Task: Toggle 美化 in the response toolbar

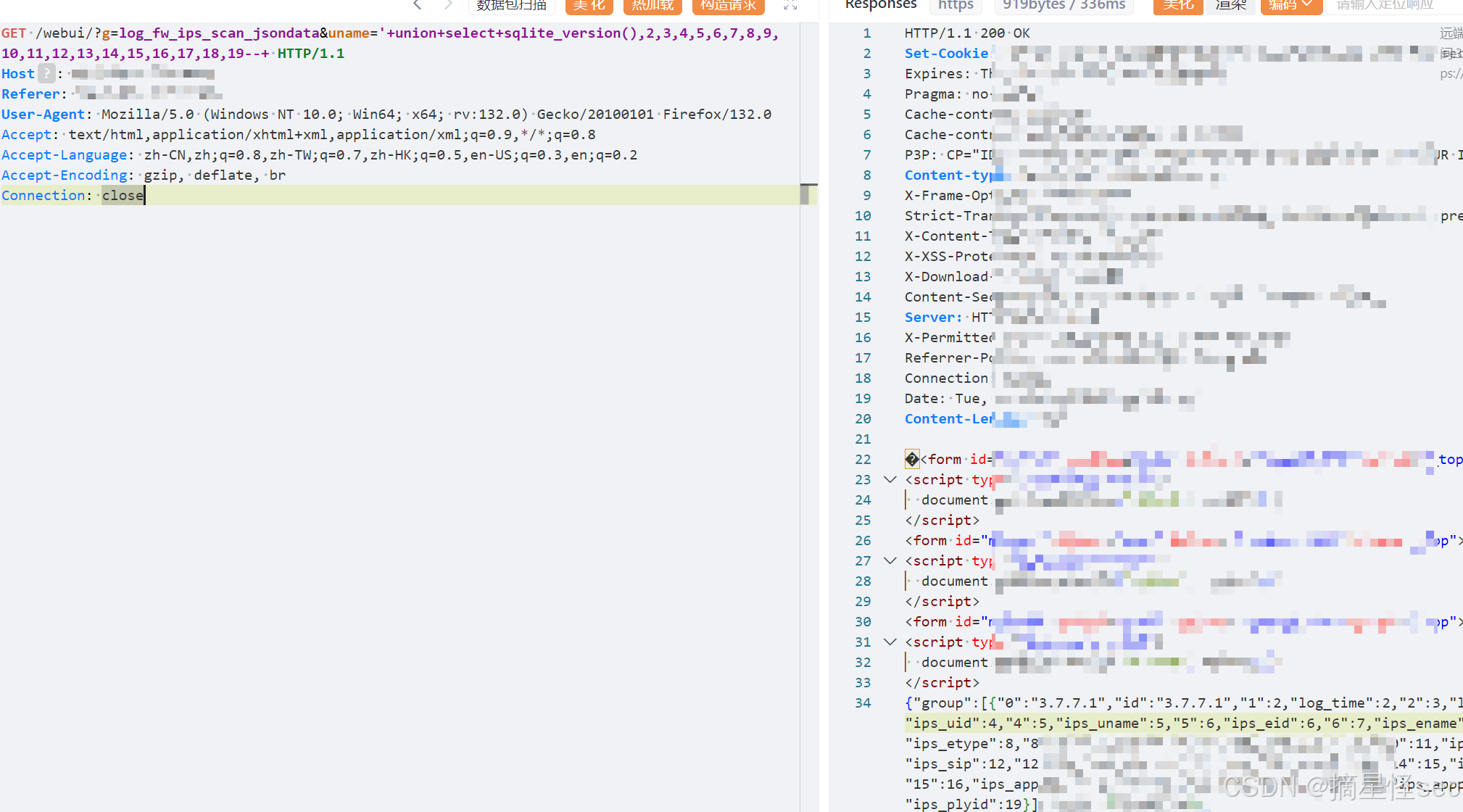Action: pyautogui.click(x=1178, y=5)
